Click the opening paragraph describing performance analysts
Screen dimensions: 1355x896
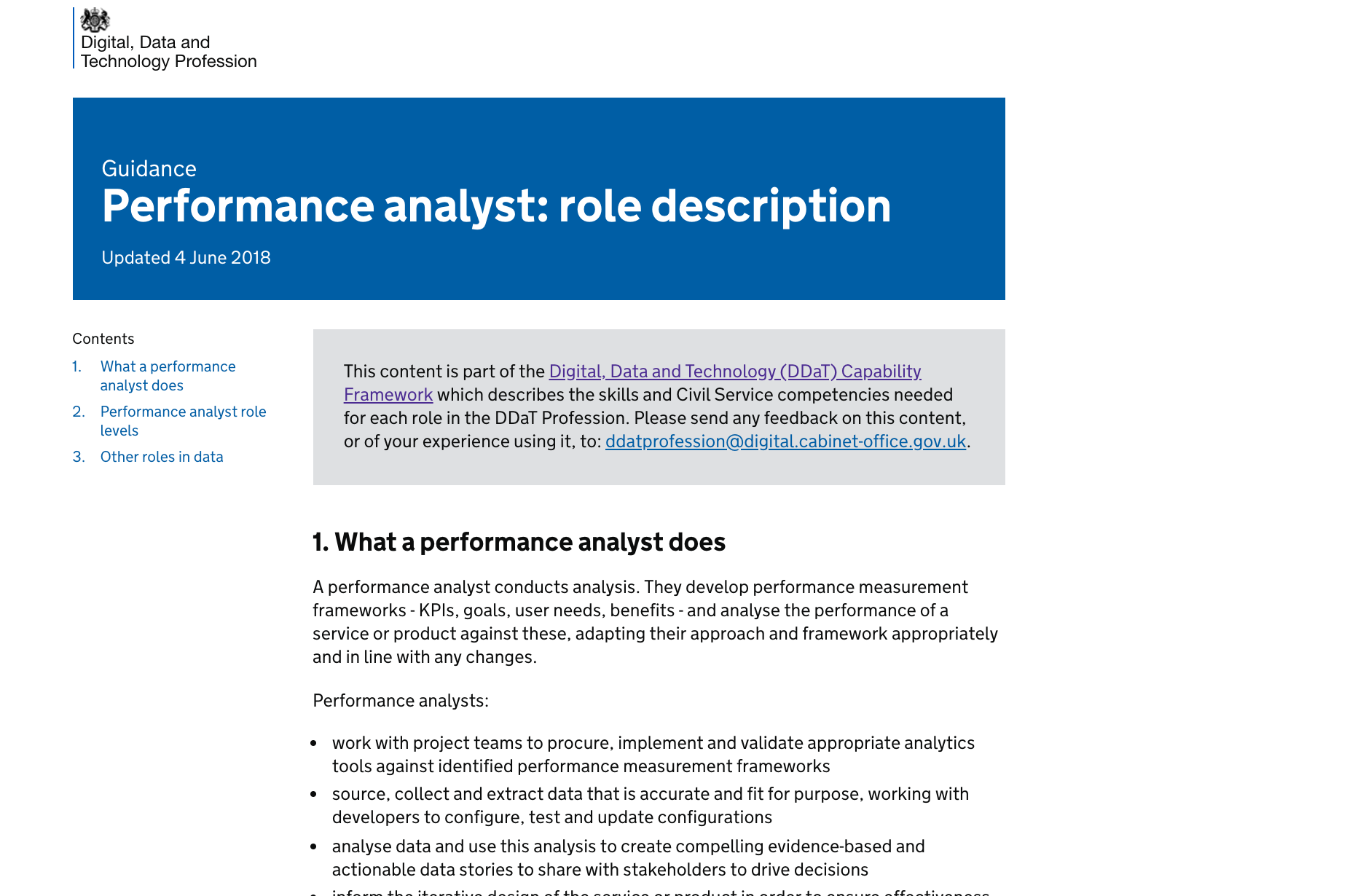pyautogui.click(x=655, y=621)
